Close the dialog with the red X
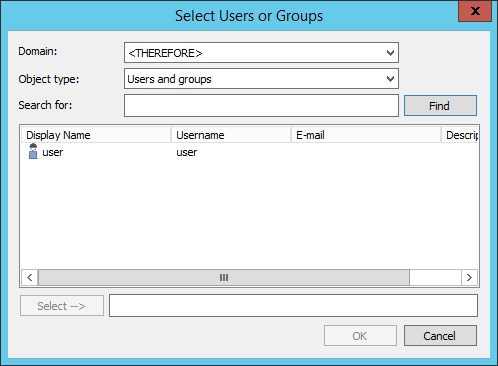This screenshot has height=366, width=498. 475,11
